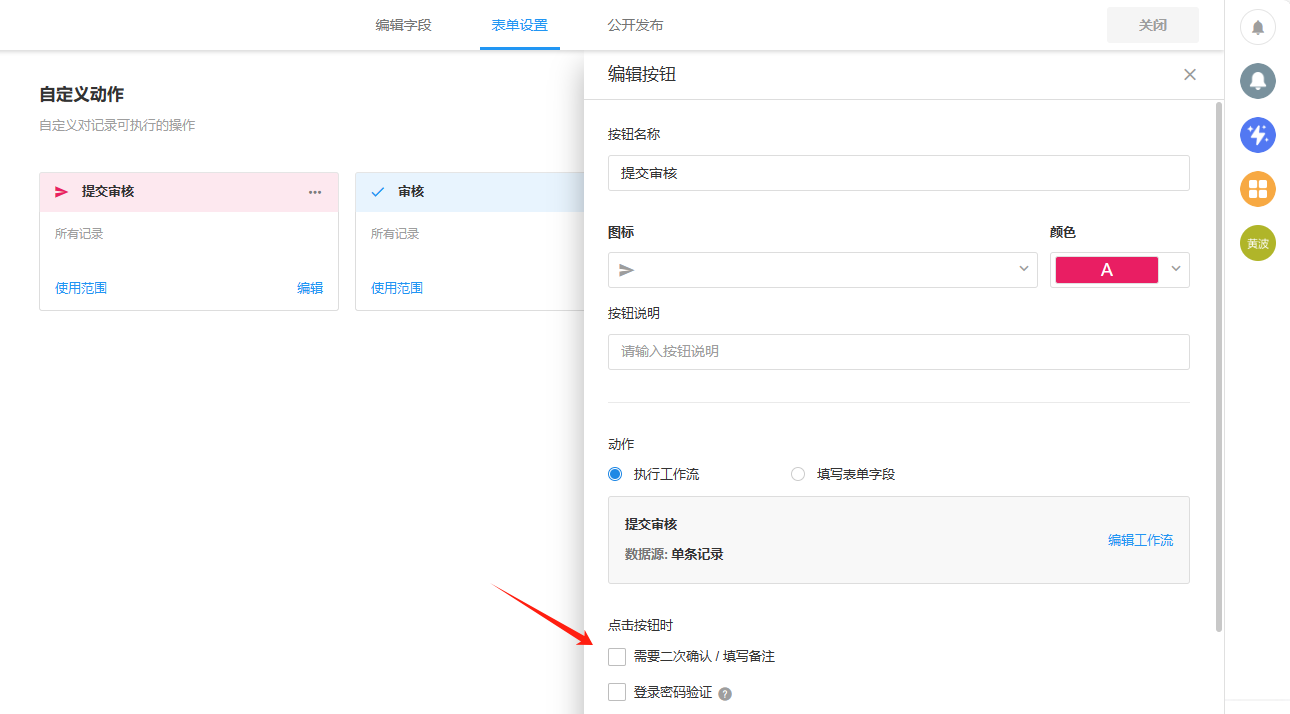Click the outlined notification bell icon

coord(1257,27)
